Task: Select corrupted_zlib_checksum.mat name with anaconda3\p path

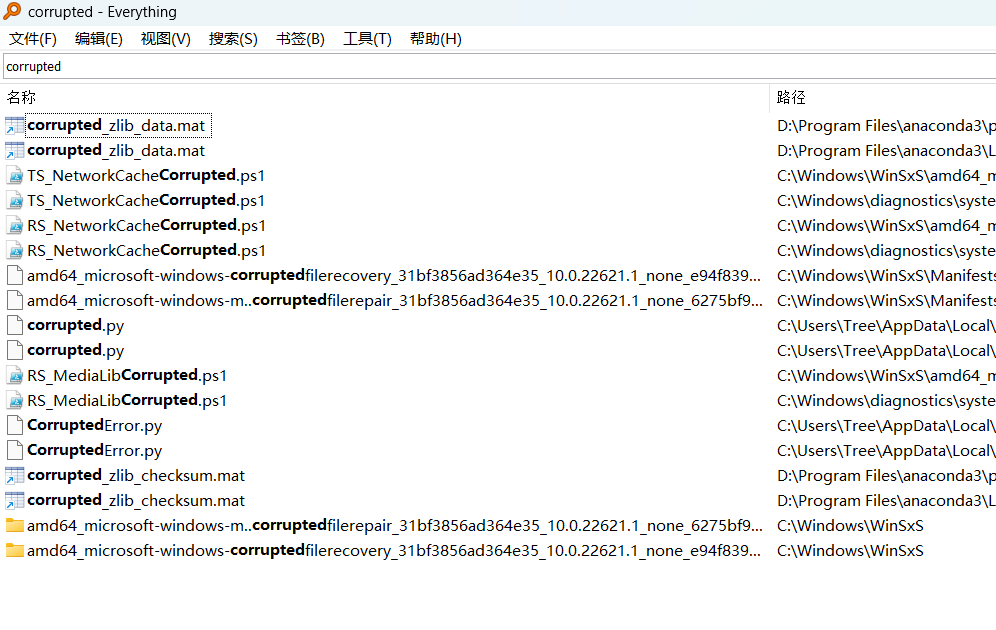Action: [136, 476]
